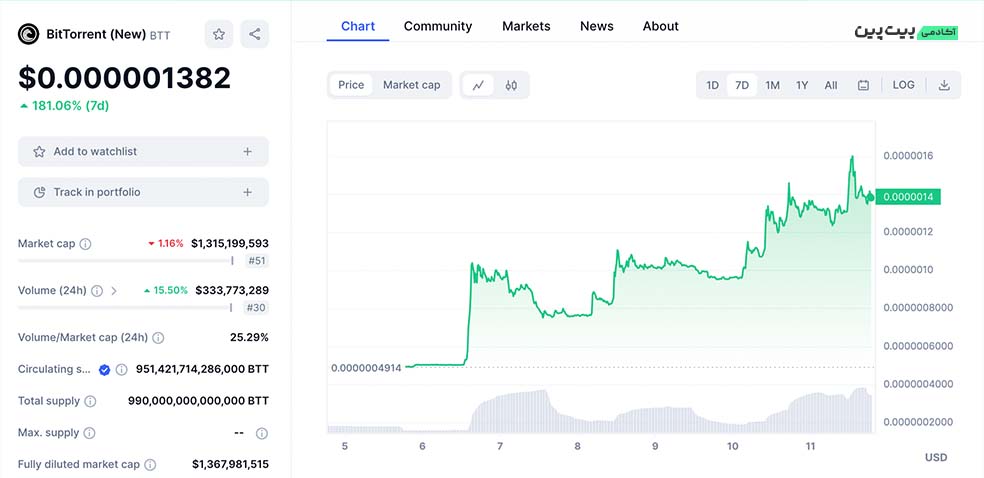
Task: Click the Market cap rank slider bar
Action: [125, 261]
